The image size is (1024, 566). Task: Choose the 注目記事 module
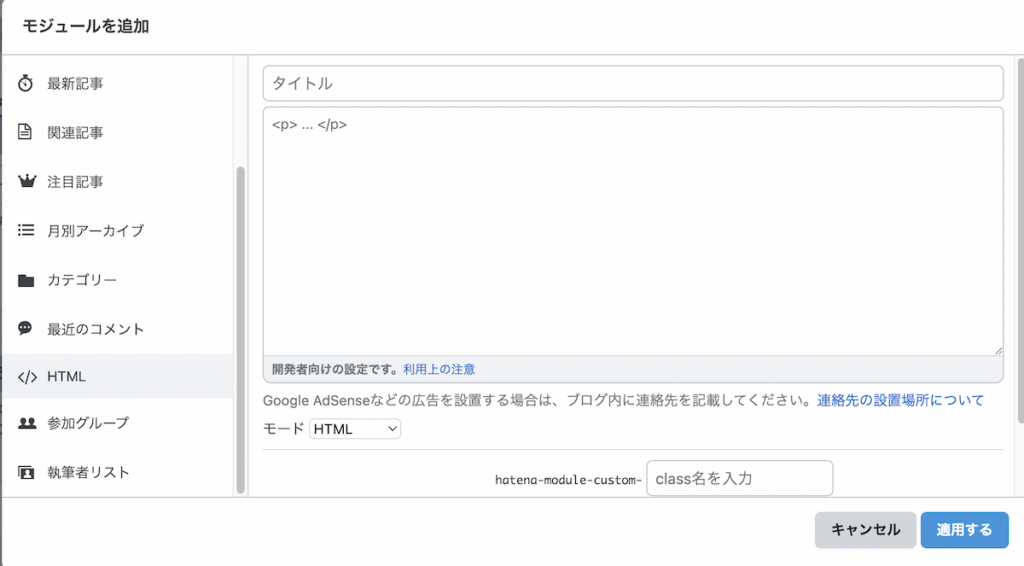[x=118, y=181]
